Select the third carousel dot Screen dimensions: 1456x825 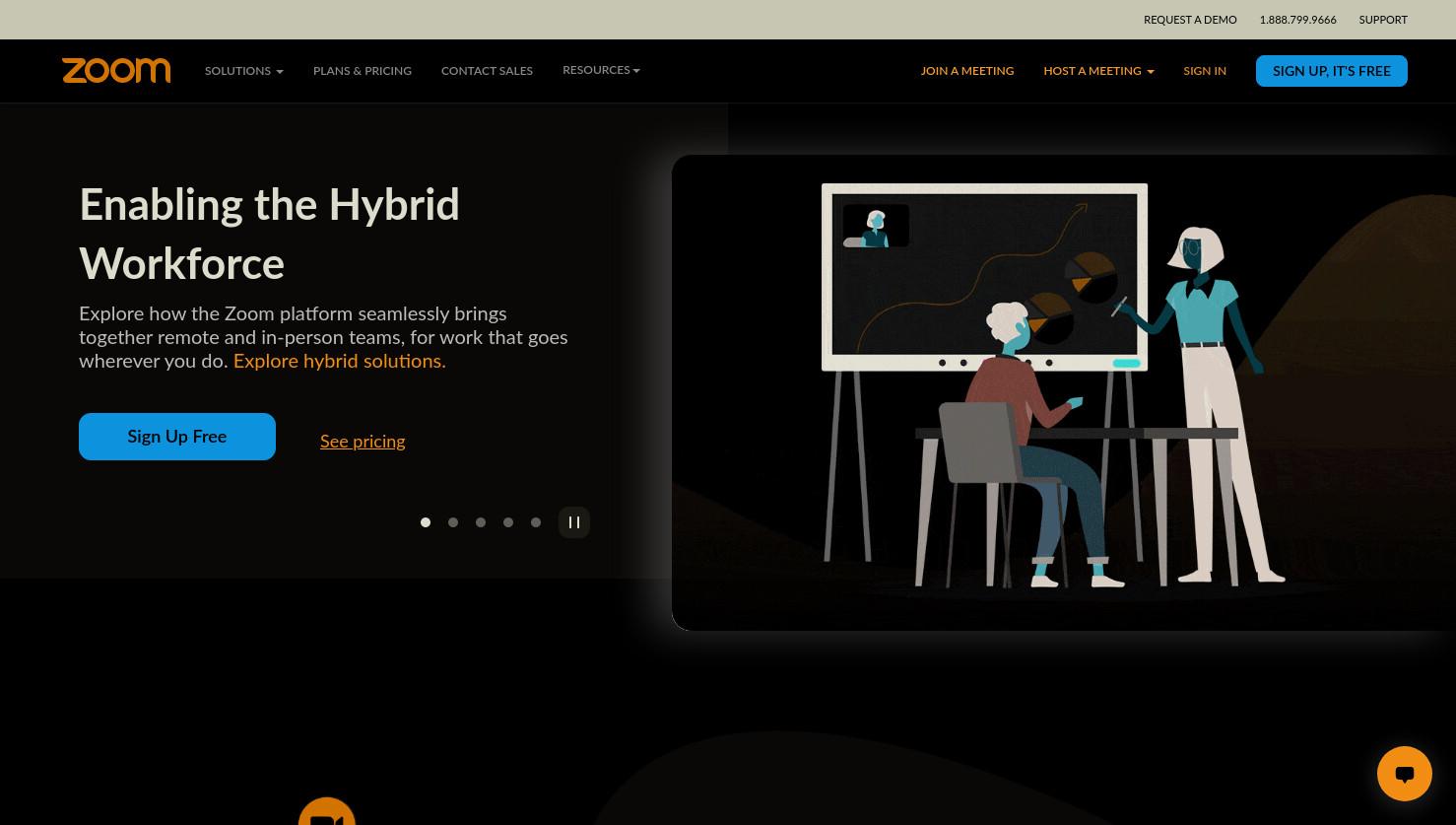pos(481,522)
